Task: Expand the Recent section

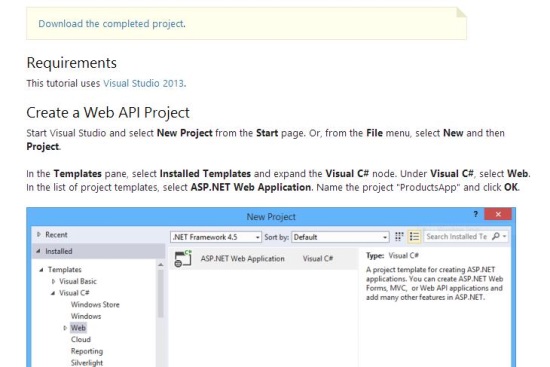Action: pos(39,234)
